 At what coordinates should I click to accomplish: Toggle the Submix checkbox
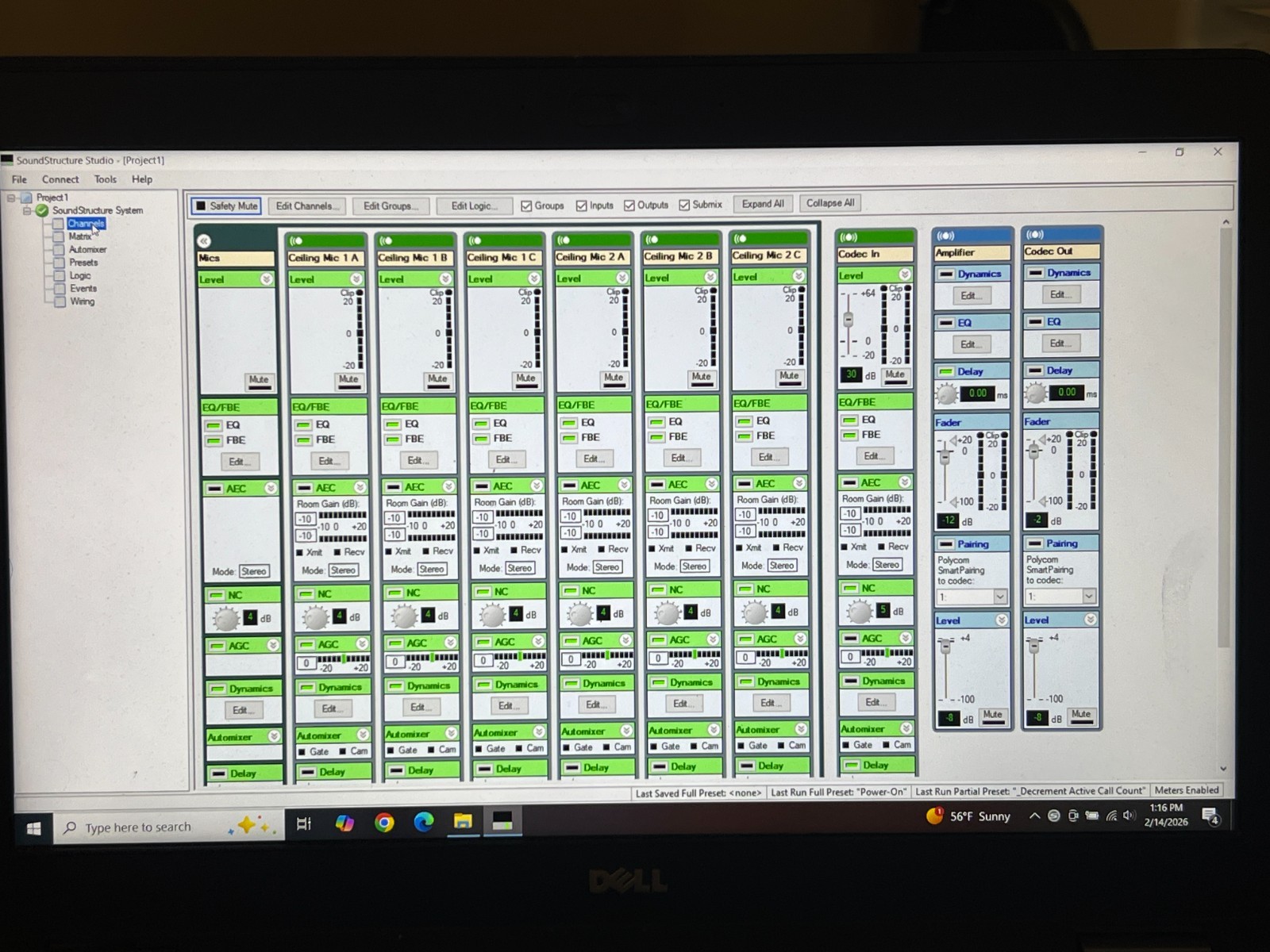coord(684,205)
